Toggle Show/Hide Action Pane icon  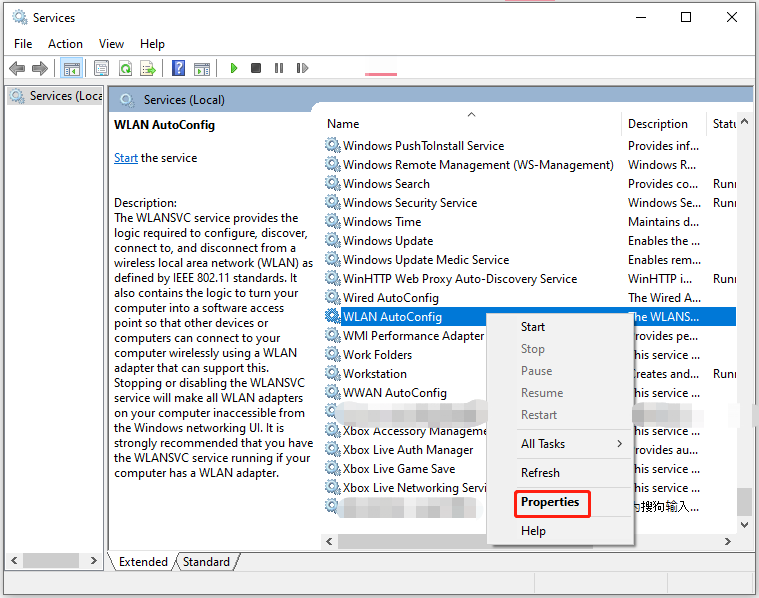[202, 68]
